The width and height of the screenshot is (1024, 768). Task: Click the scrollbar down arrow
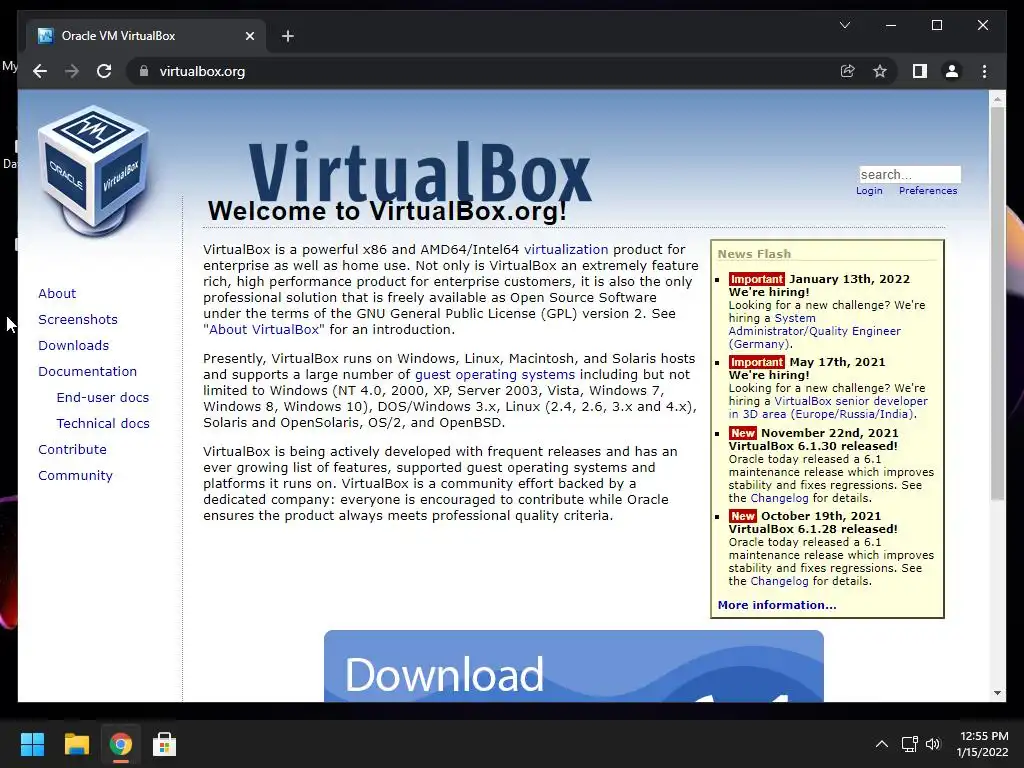(997, 693)
